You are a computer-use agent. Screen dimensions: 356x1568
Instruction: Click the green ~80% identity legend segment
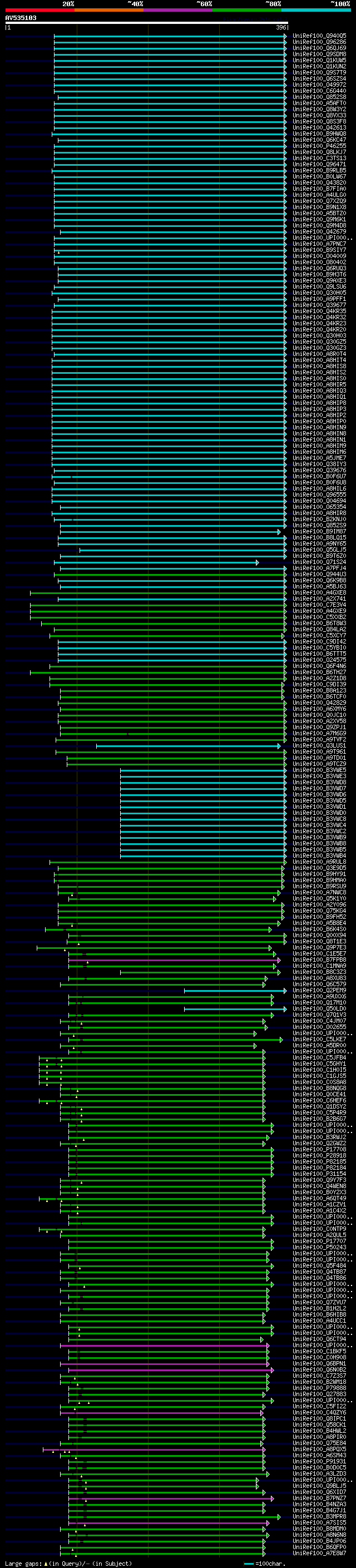coord(247,10)
